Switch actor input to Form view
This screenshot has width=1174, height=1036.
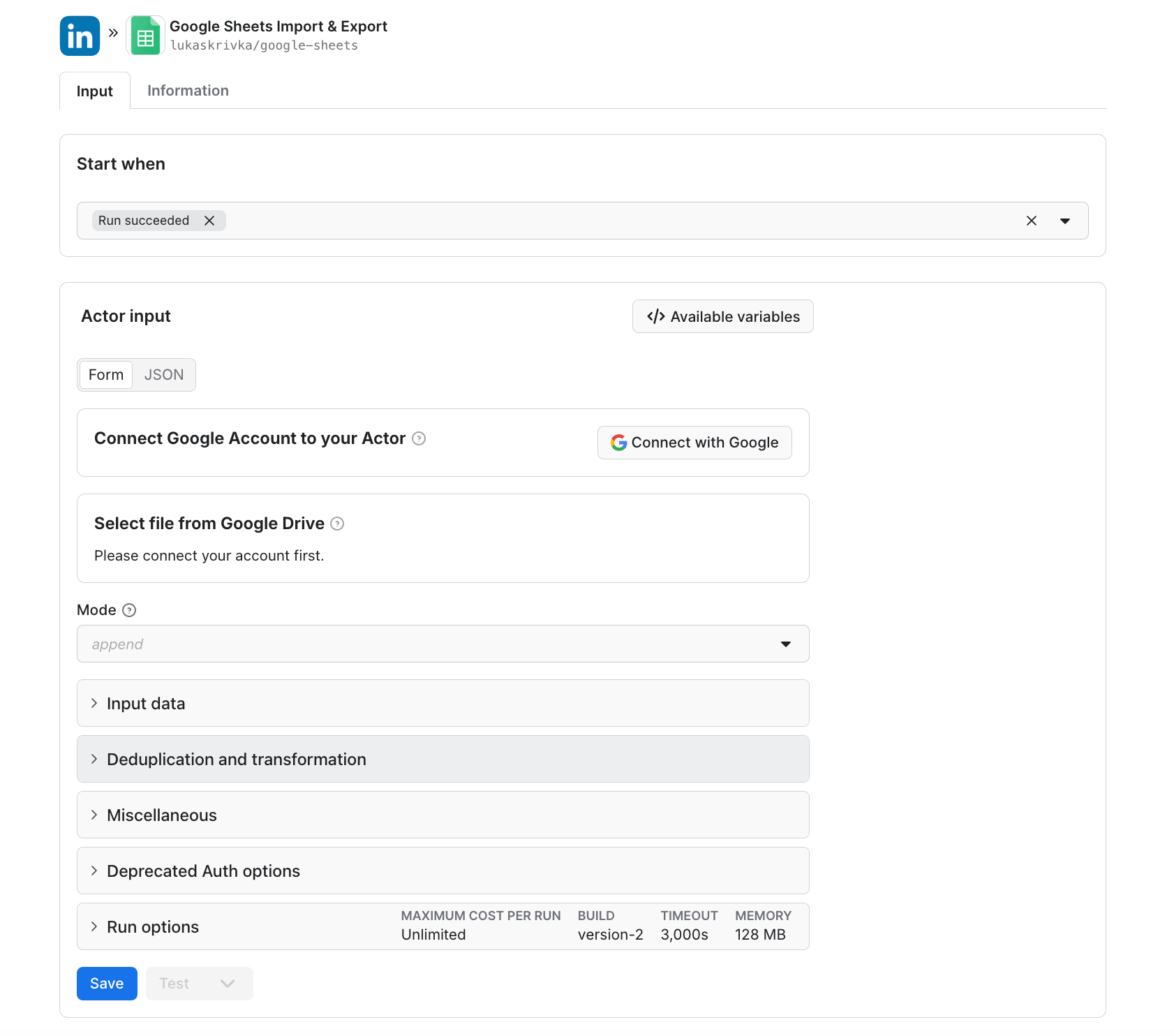click(106, 375)
